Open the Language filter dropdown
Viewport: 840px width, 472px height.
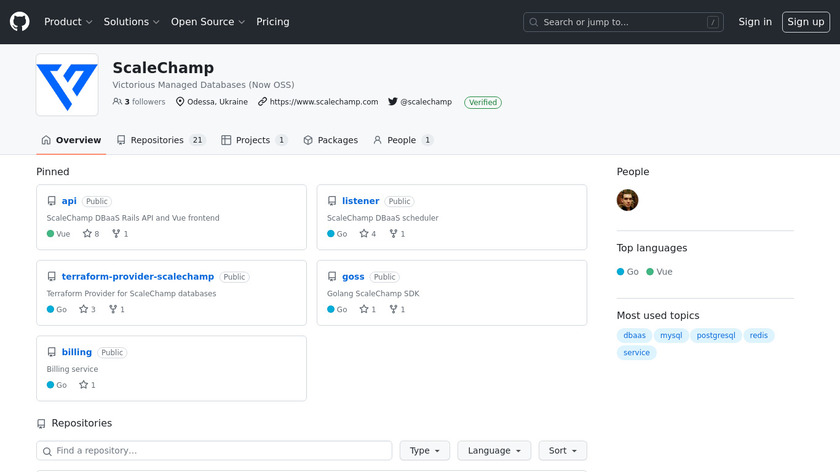coord(494,451)
